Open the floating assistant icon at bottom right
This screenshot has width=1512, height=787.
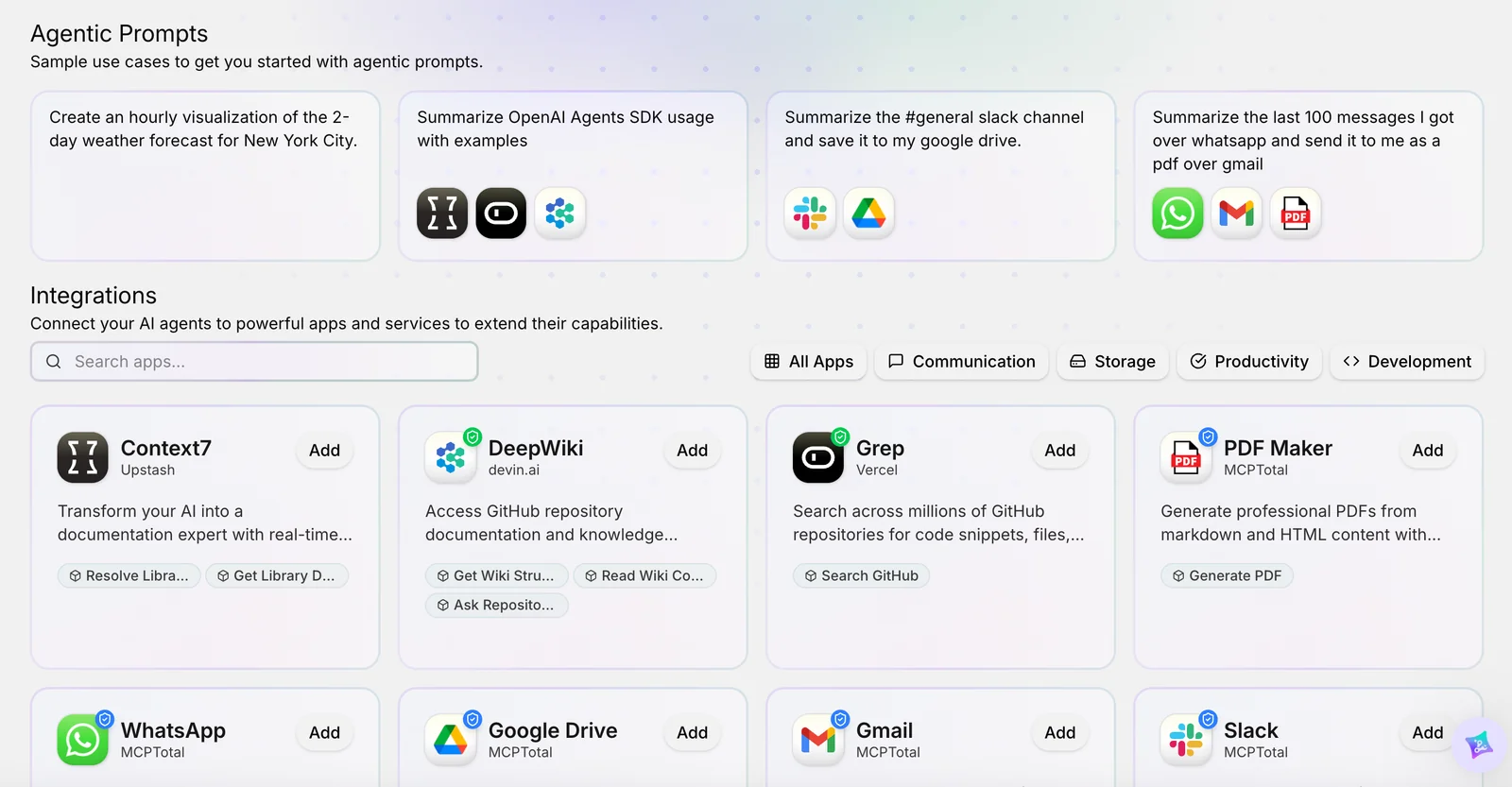pos(1479,745)
